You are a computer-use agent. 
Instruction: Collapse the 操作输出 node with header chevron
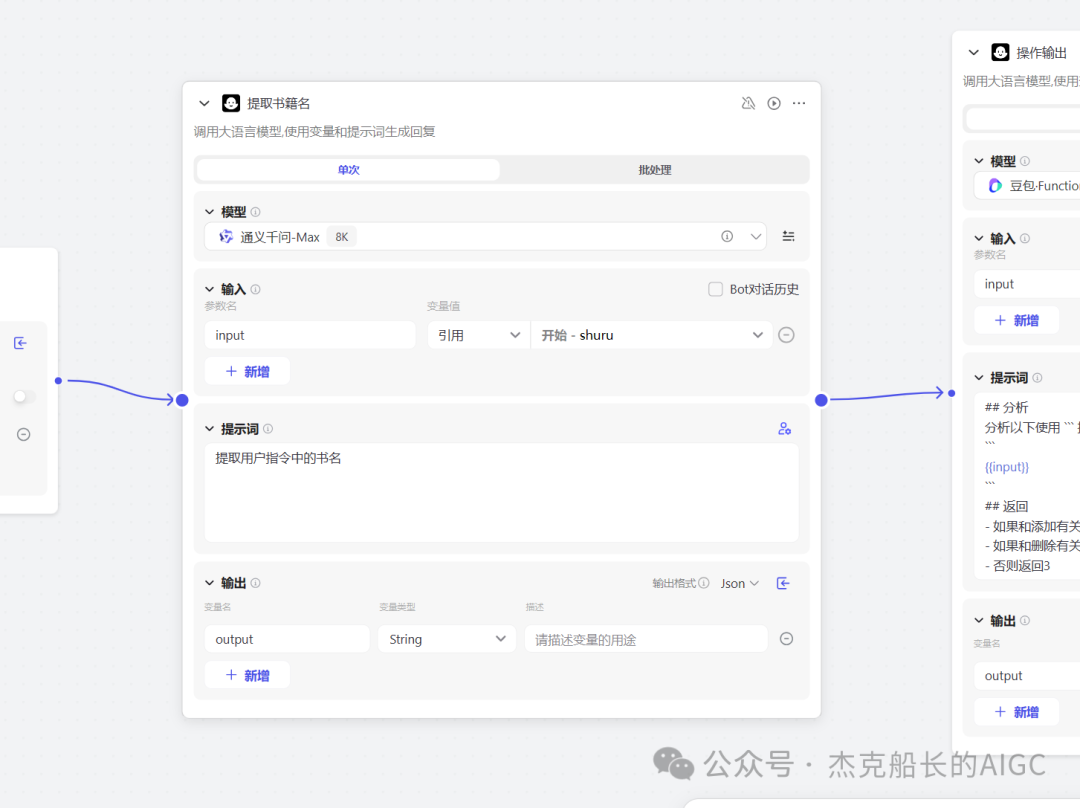(x=973, y=52)
